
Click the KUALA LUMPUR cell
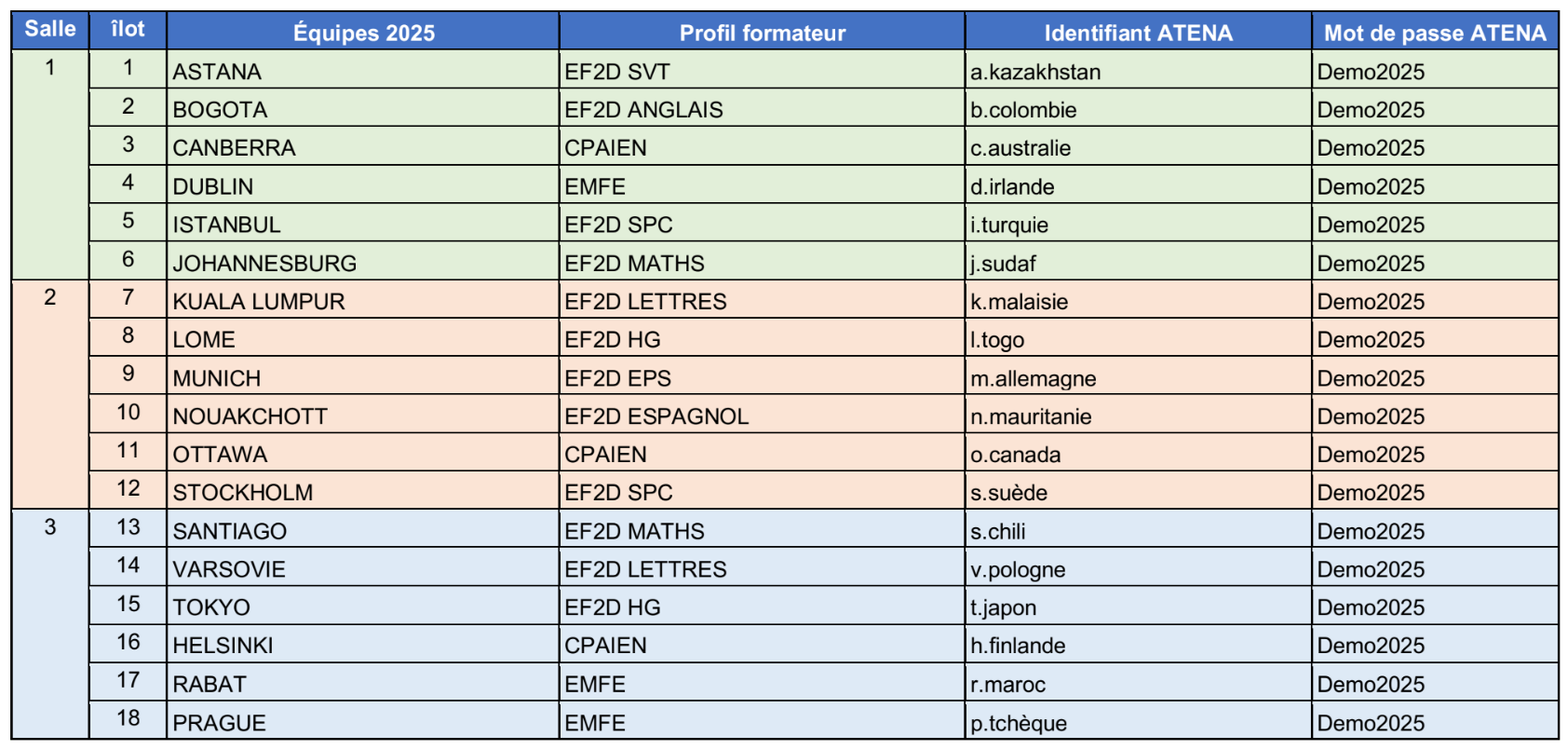[363, 299]
